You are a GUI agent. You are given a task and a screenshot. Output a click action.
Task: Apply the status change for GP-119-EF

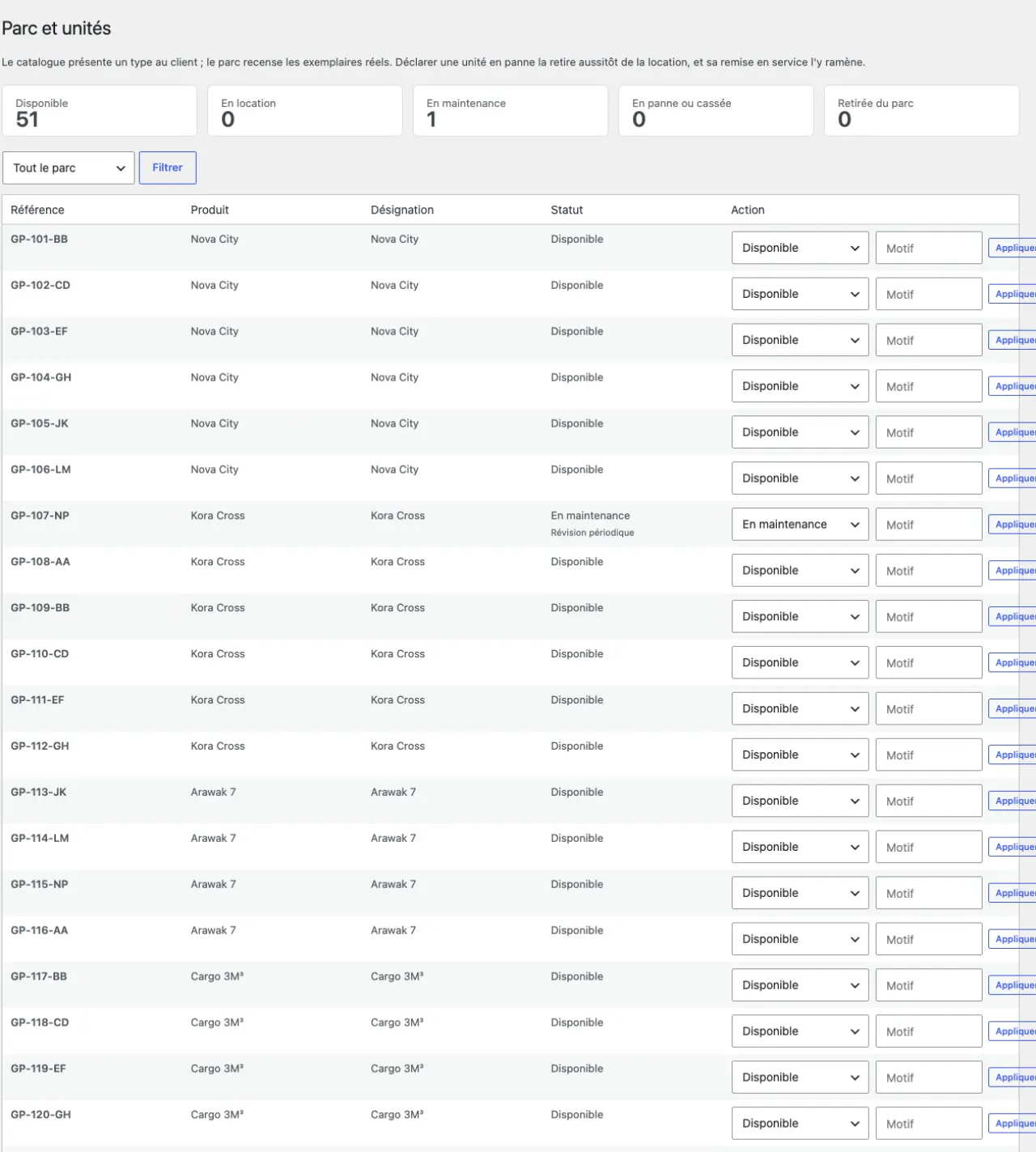point(1013,1078)
